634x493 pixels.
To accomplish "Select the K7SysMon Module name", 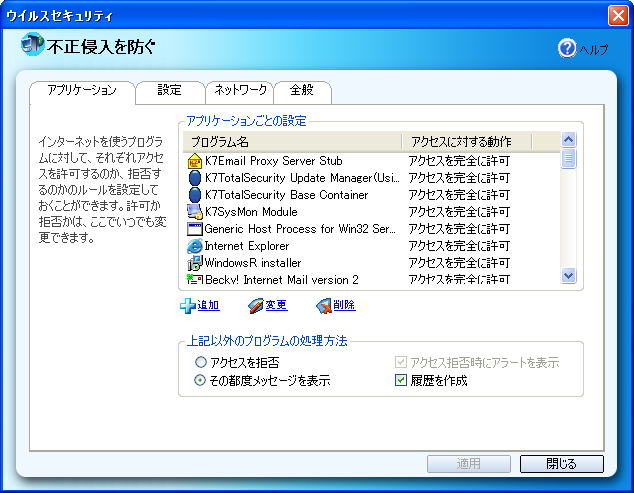I will coord(251,212).
